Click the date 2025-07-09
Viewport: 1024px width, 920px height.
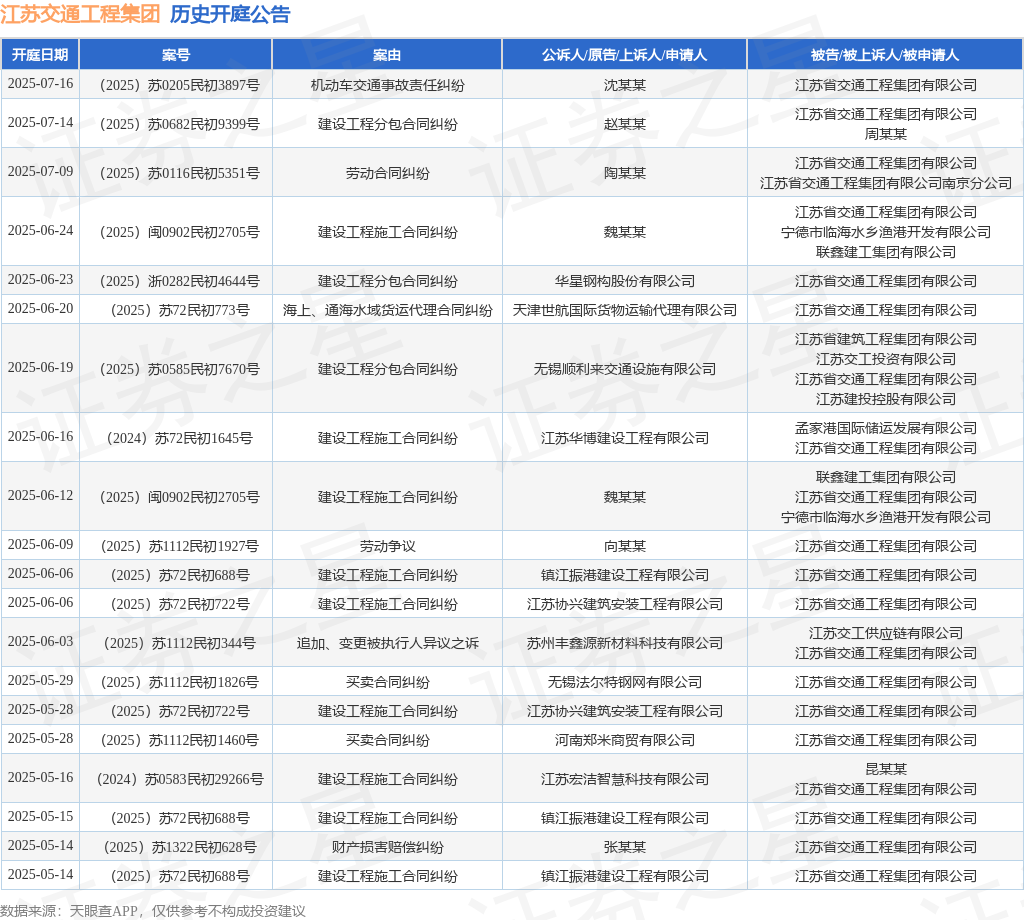coord(40,172)
